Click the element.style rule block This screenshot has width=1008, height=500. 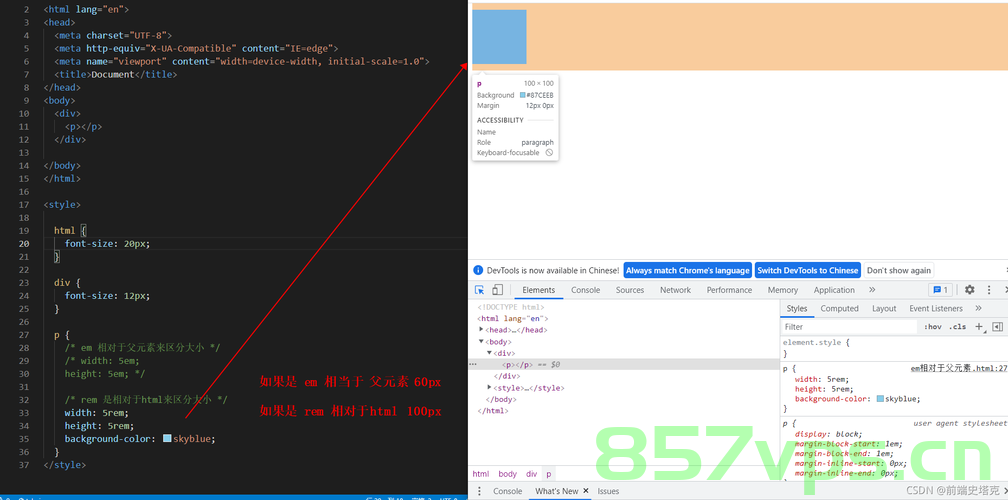click(894, 348)
